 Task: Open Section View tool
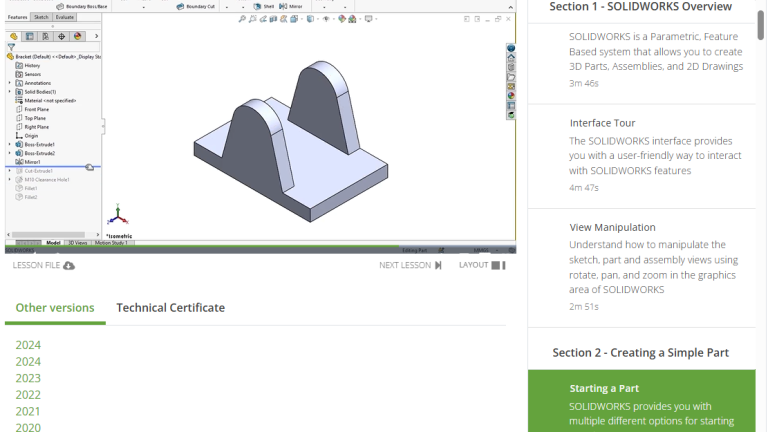[273, 19]
